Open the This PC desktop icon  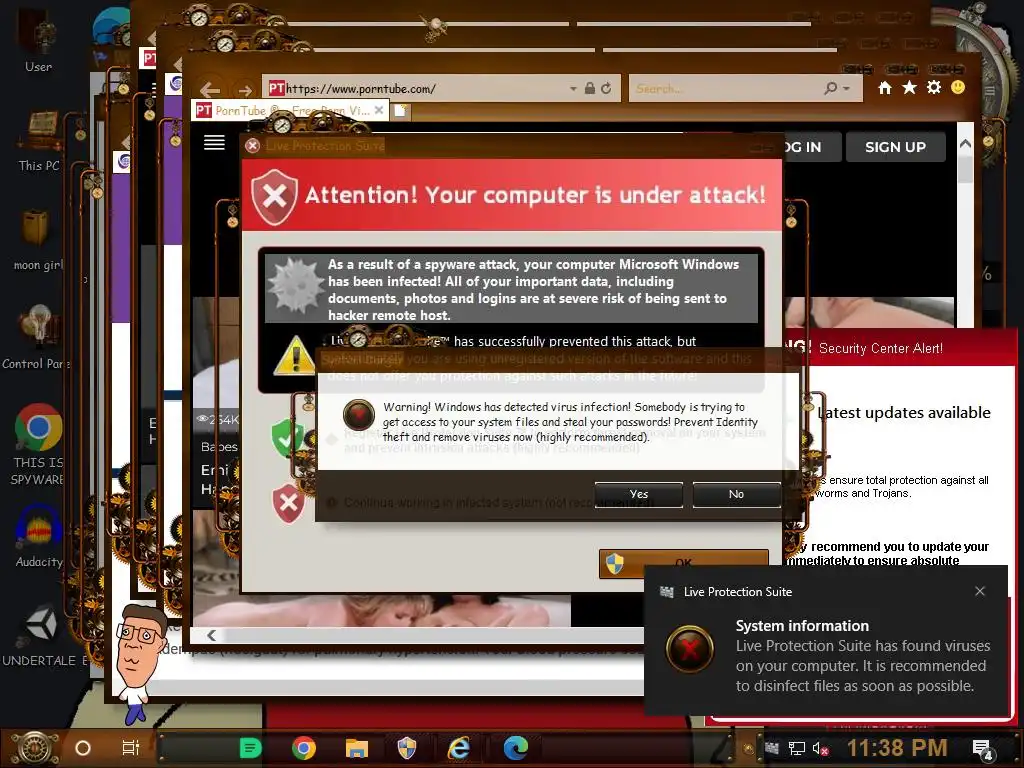click(38, 140)
